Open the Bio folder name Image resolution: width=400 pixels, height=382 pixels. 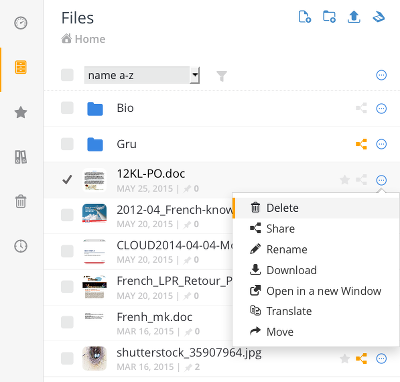[x=125, y=108]
